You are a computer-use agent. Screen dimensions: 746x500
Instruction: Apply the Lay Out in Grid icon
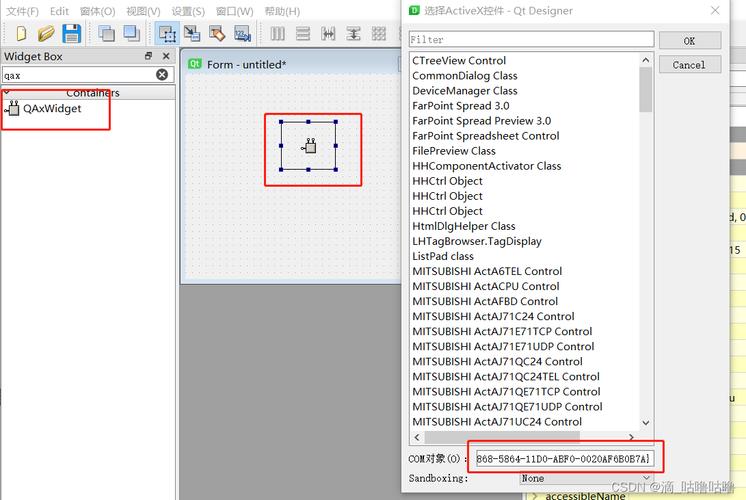tap(377, 33)
